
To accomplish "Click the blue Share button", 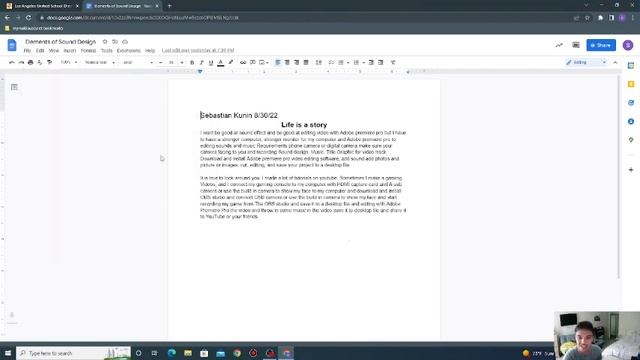I will click(601, 45).
